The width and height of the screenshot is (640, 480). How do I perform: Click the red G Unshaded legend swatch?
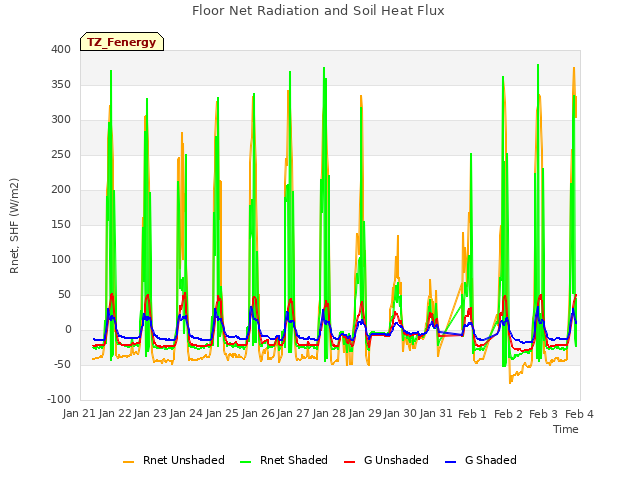point(349,462)
